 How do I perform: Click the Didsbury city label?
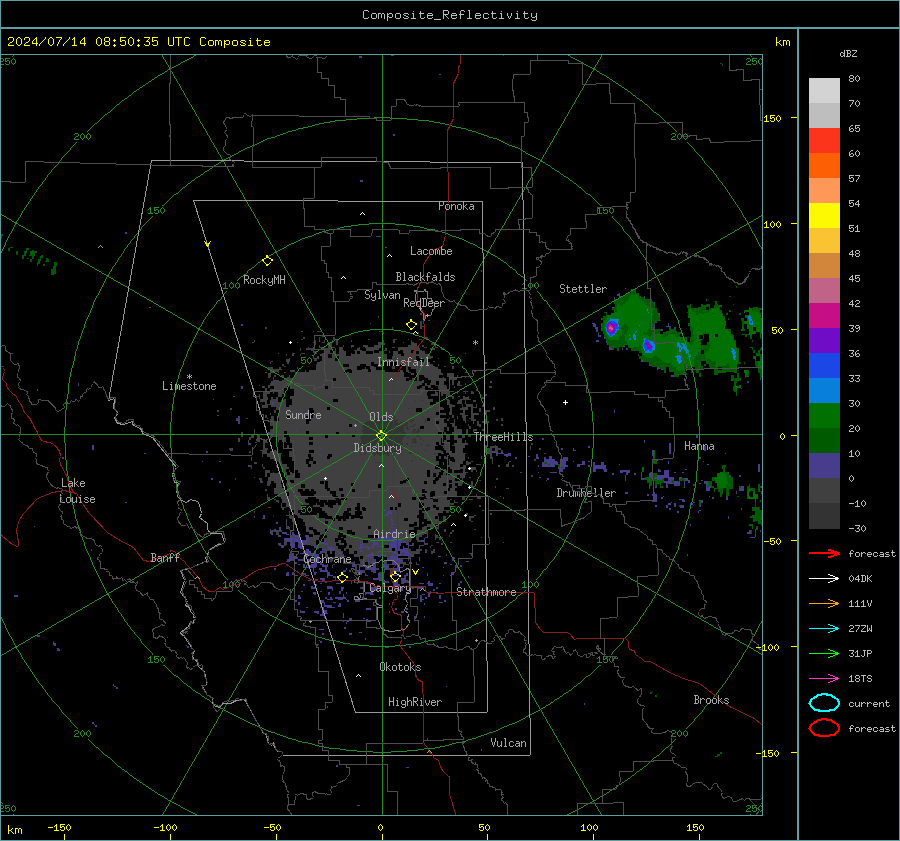[x=377, y=448]
